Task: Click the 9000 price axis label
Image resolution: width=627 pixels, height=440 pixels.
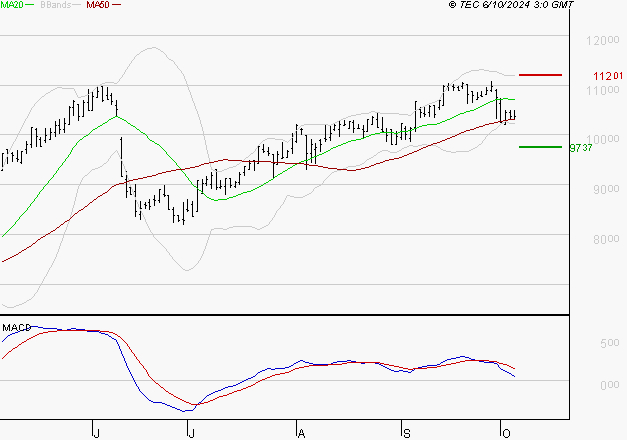Action: tap(606, 190)
